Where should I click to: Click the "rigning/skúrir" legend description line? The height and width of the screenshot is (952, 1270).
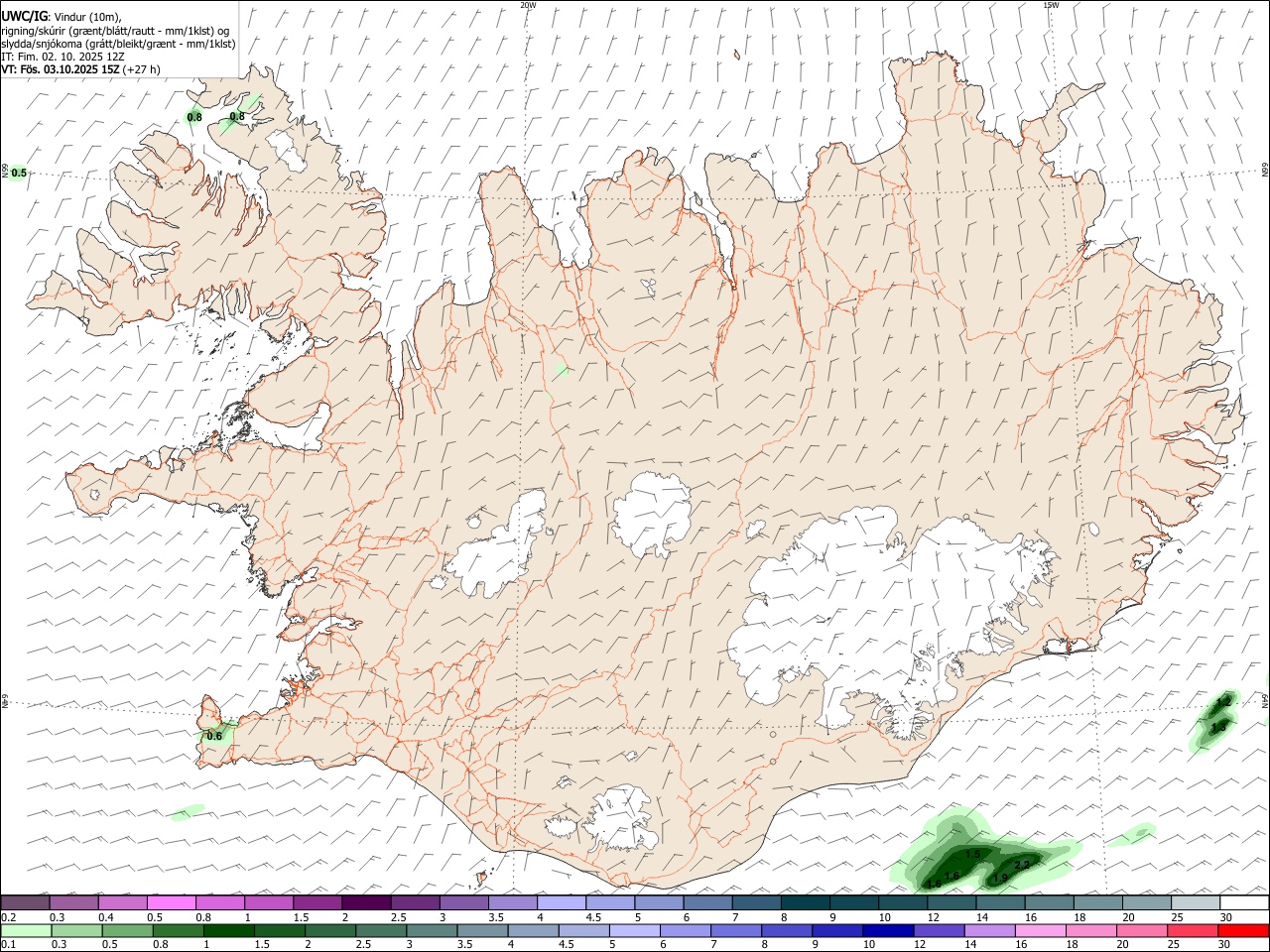click(x=115, y=30)
